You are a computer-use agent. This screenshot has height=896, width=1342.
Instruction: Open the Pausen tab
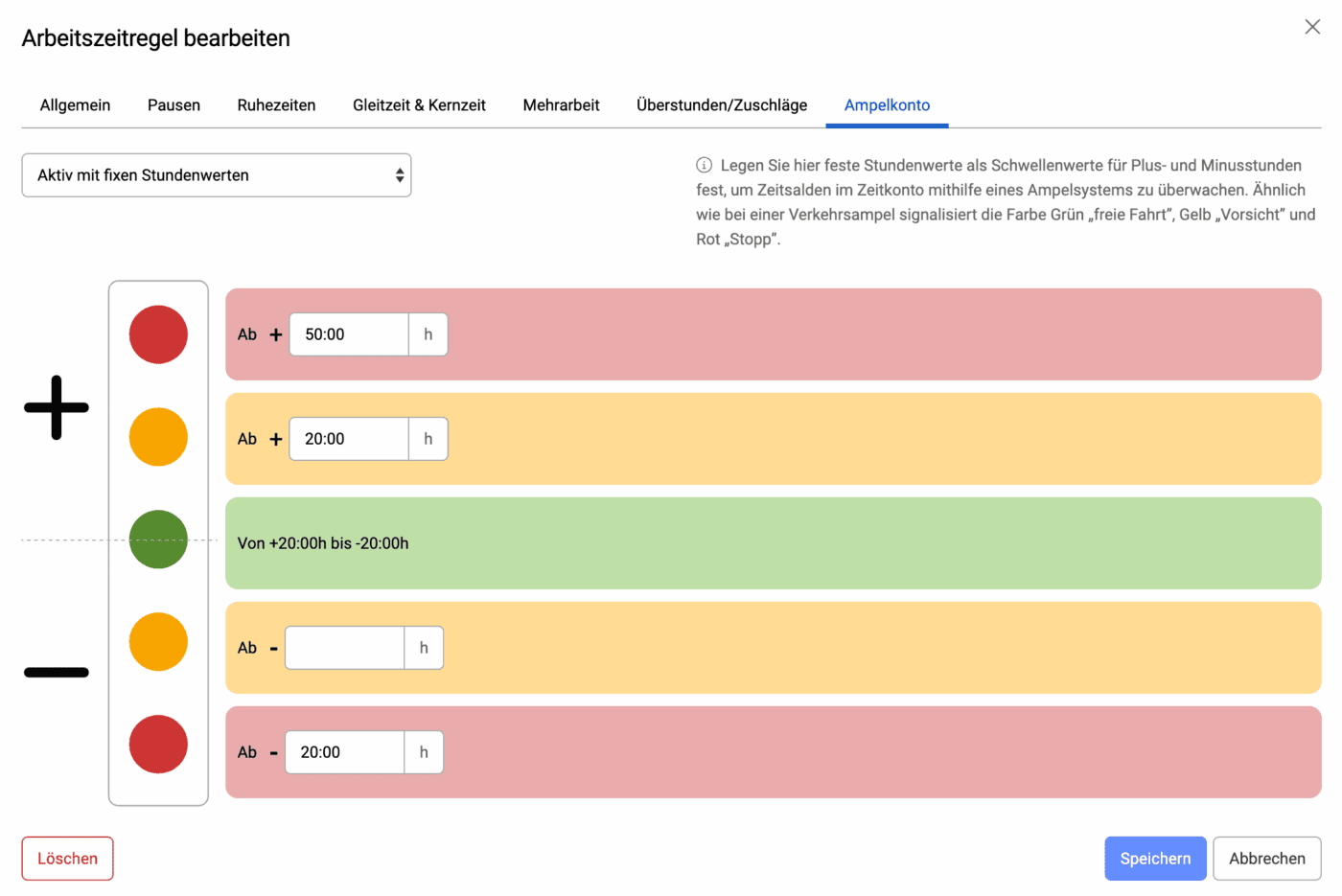[x=174, y=105]
